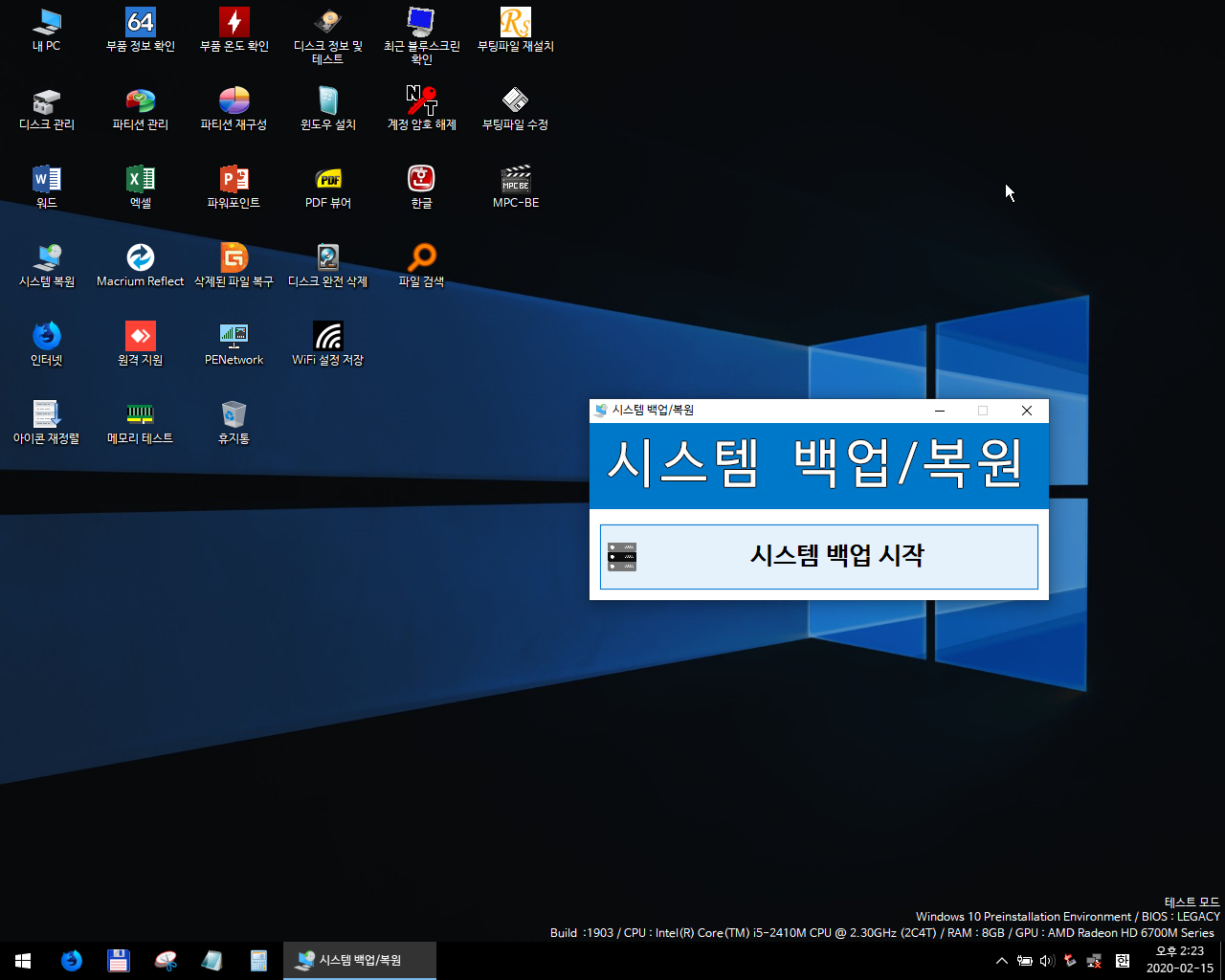Close the 시스템 백업/복원 window
This screenshot has width=1225, height=980.
[1027, 411]
